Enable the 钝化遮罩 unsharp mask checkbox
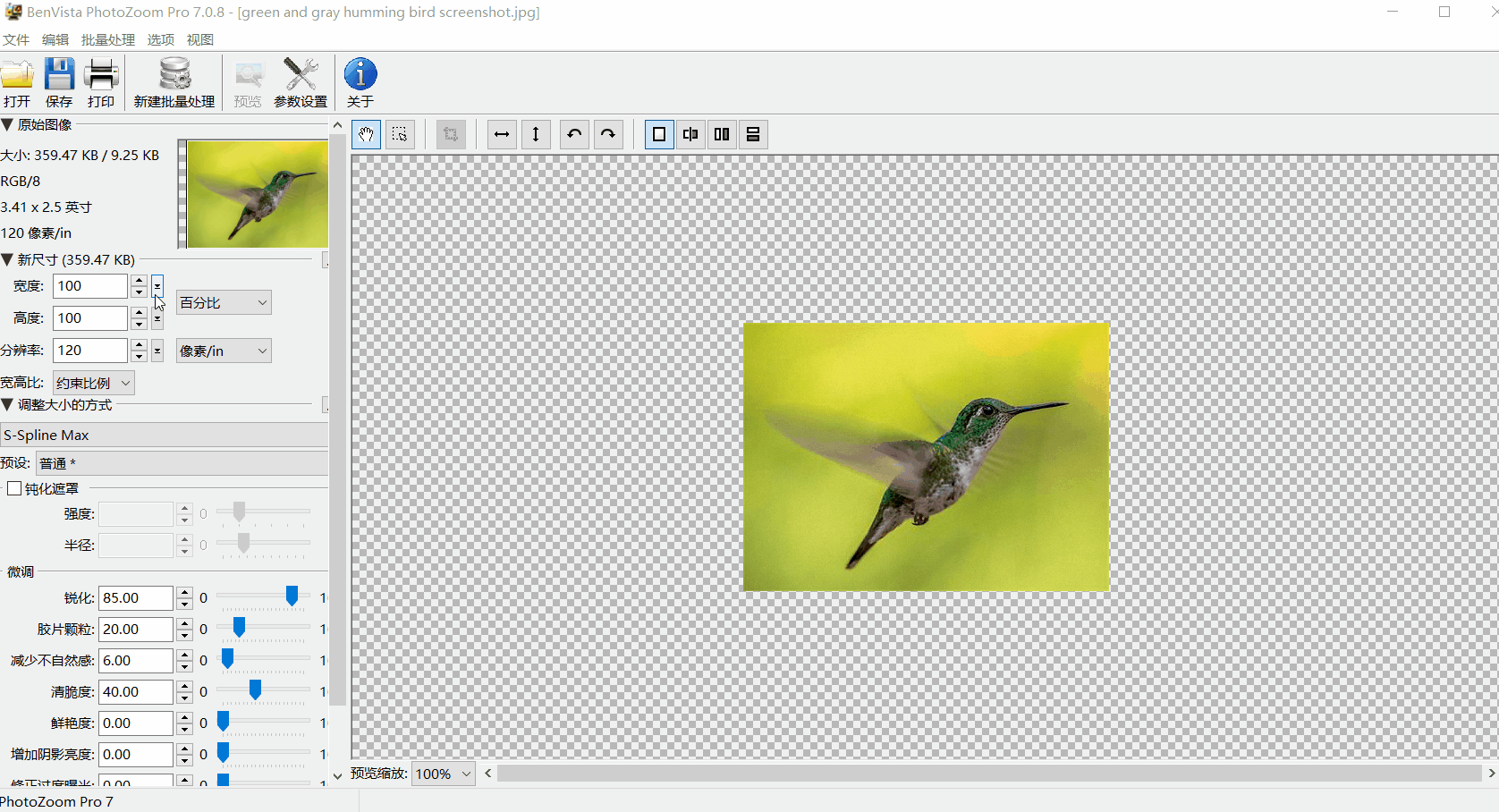1499x812 pixels. (14, 488)
